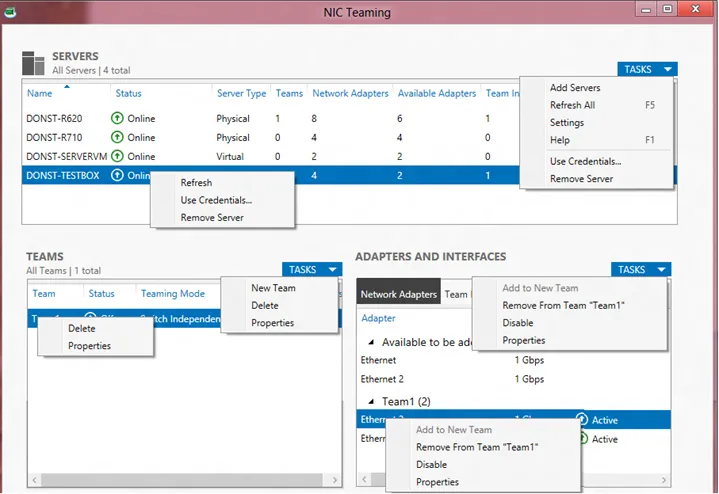Image resolution: width=719 pixels, height=494 pixels.
Task: Sort teams by Teaming Mode column
Action: (x=173, y=294)
